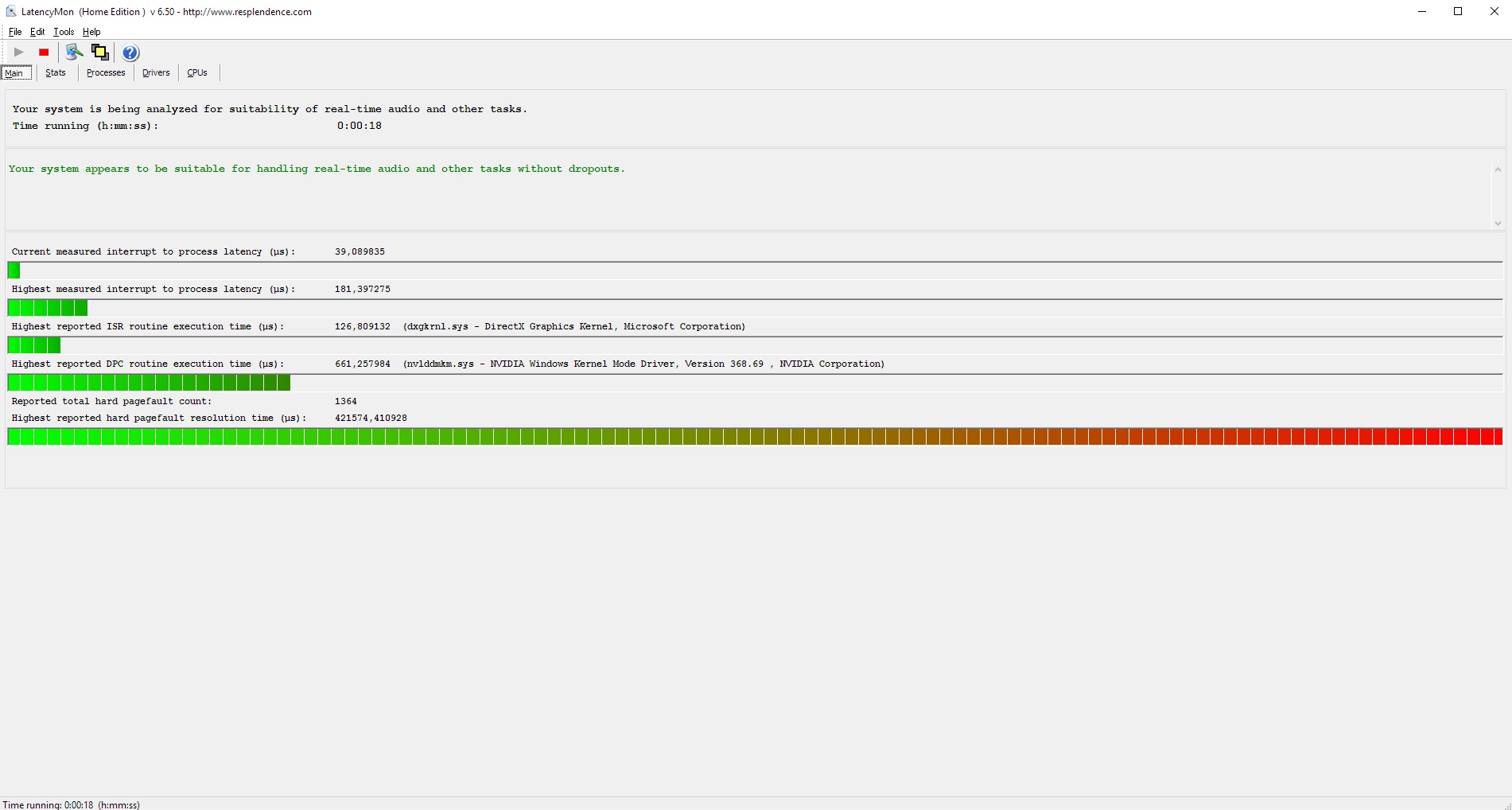
Task: Open the Edit menu
Action: 37,32
